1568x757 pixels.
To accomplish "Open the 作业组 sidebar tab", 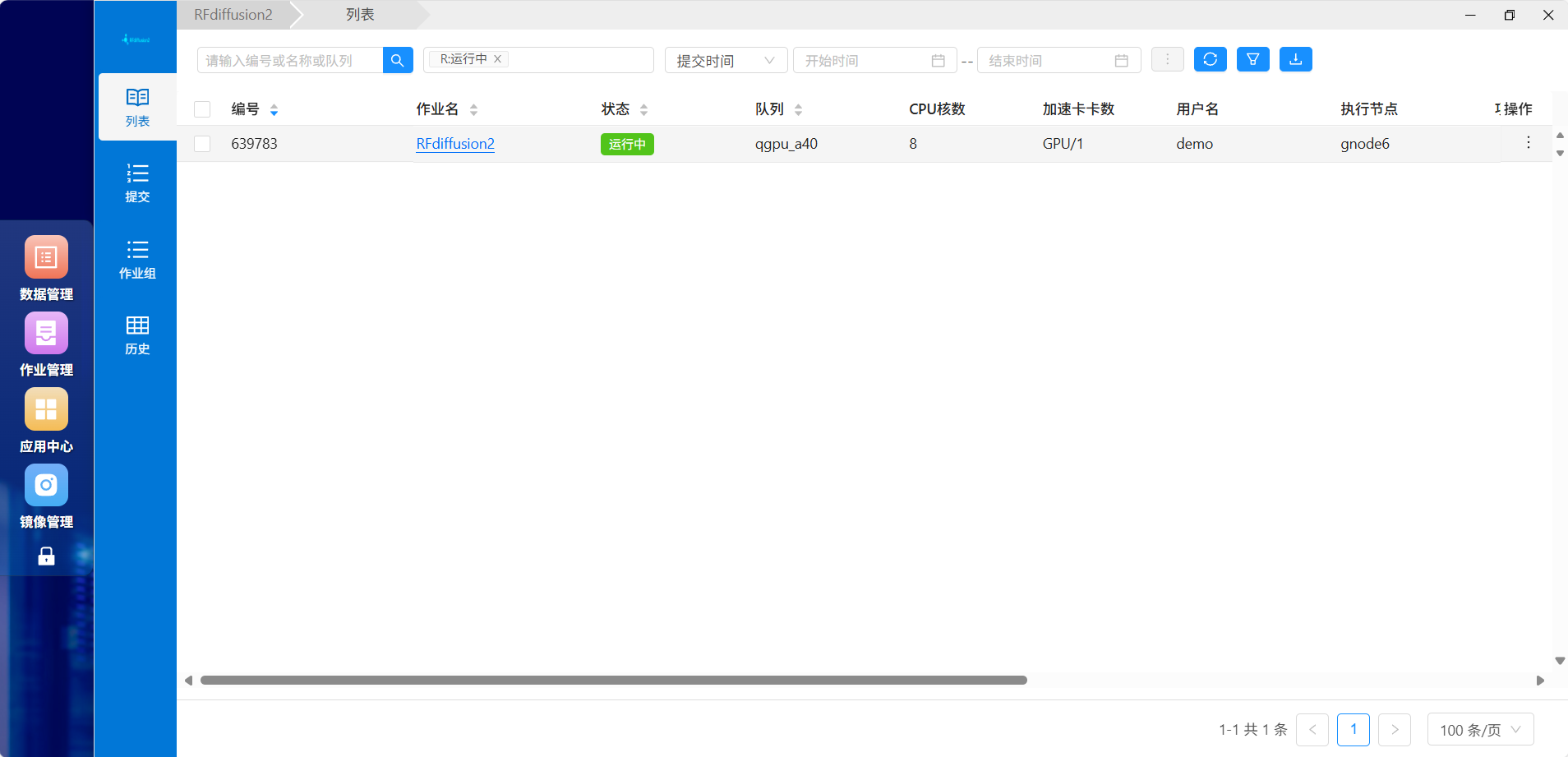I will pyautogui.click(x=137, y=259).
